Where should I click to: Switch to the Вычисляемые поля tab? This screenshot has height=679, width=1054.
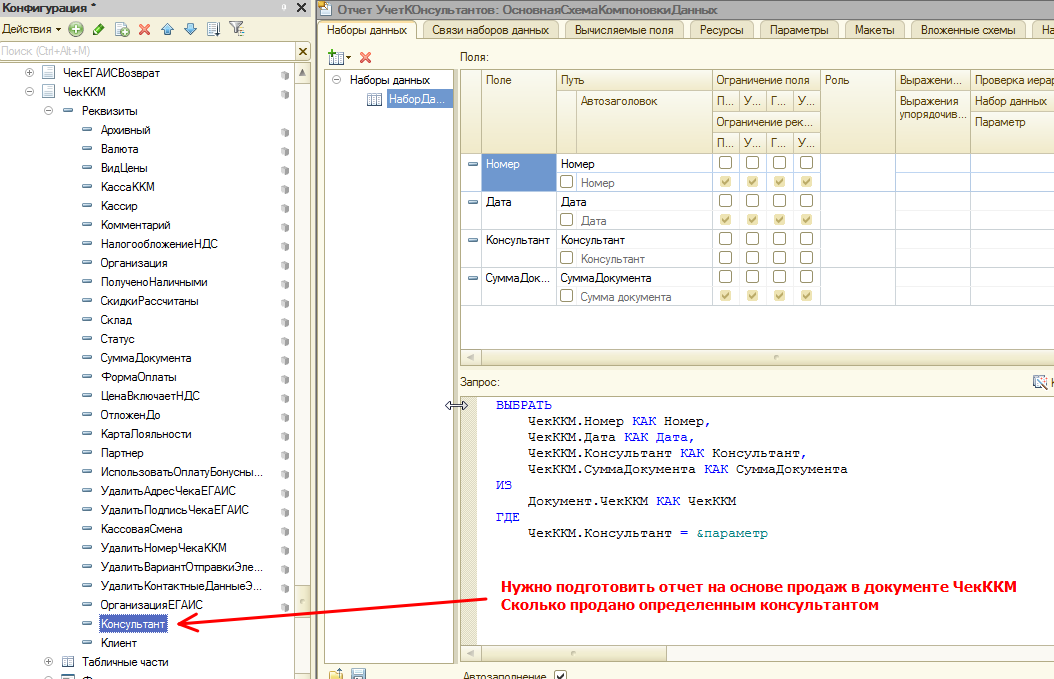tap(625, 30)
